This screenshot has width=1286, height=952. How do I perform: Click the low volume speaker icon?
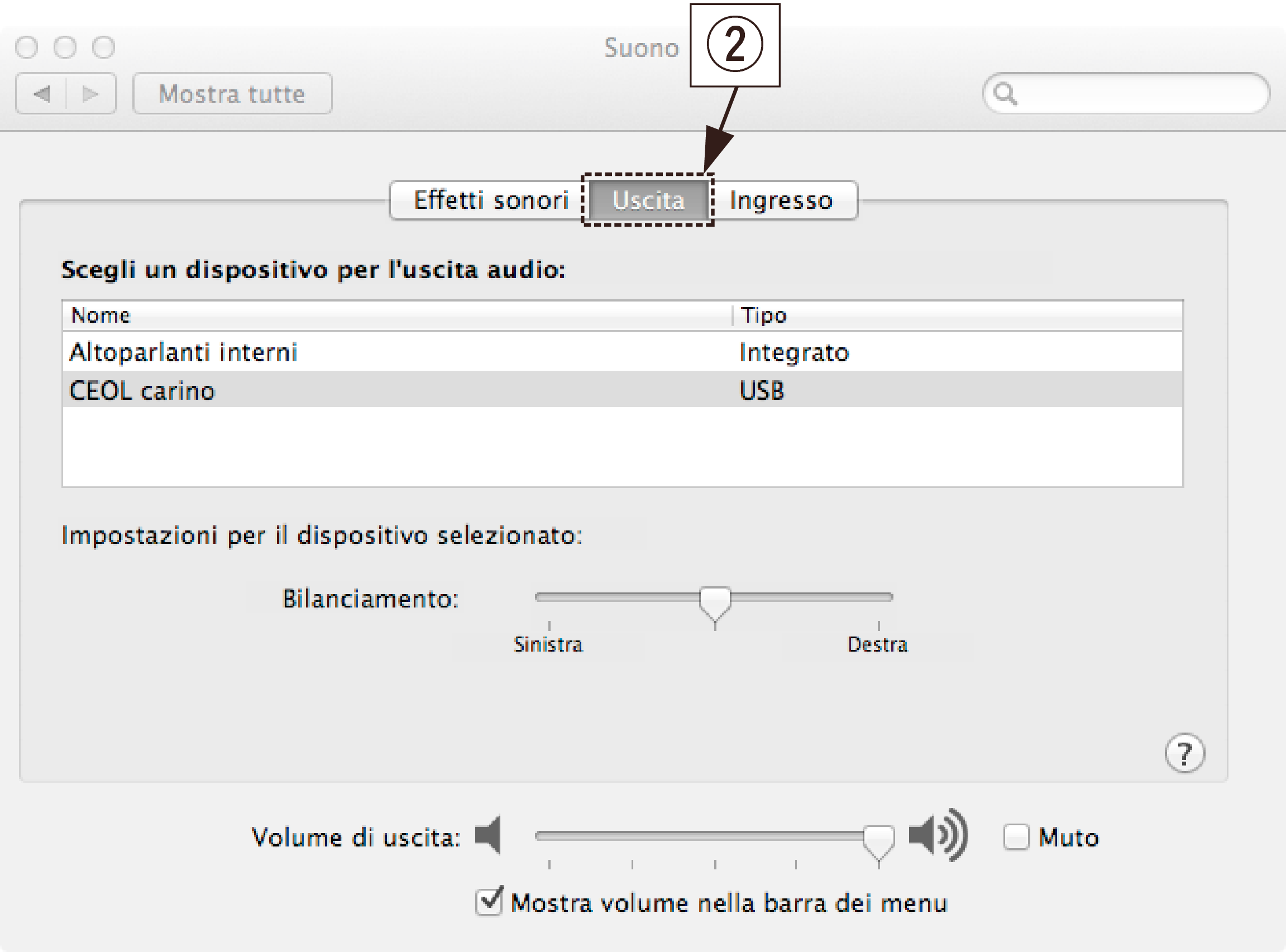[x=489, y=835]
